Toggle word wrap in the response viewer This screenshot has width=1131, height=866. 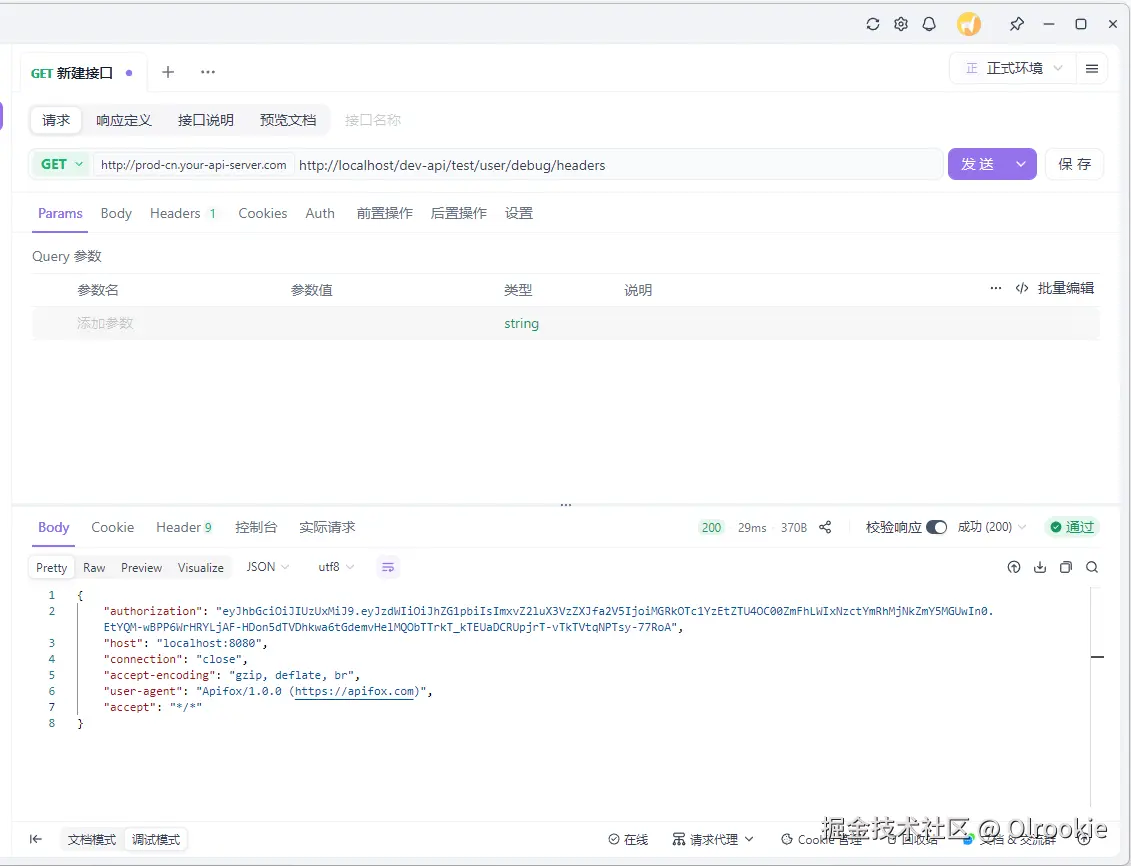click(388, 566)
